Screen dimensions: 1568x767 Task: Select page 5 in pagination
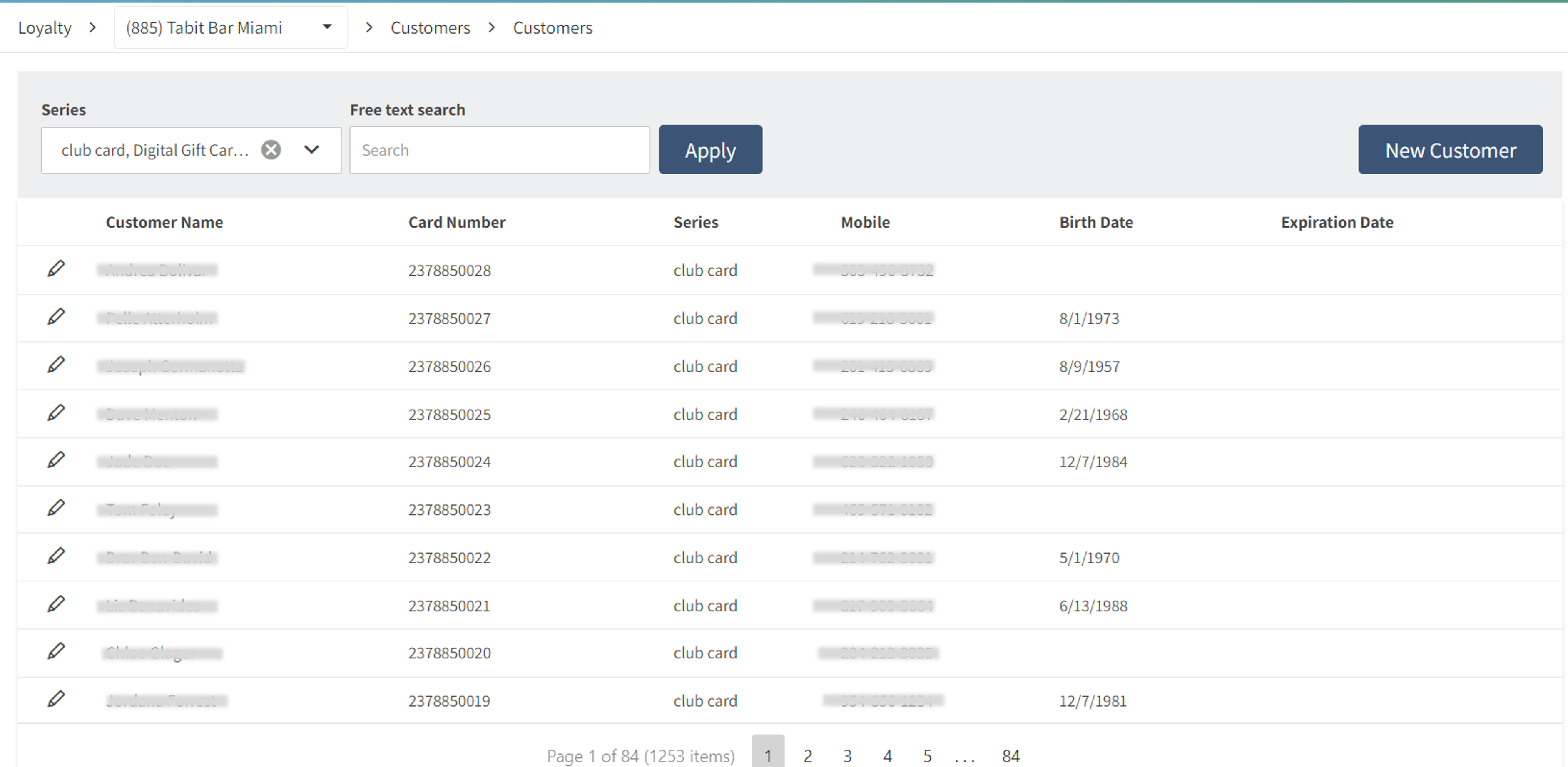point(927,756)
